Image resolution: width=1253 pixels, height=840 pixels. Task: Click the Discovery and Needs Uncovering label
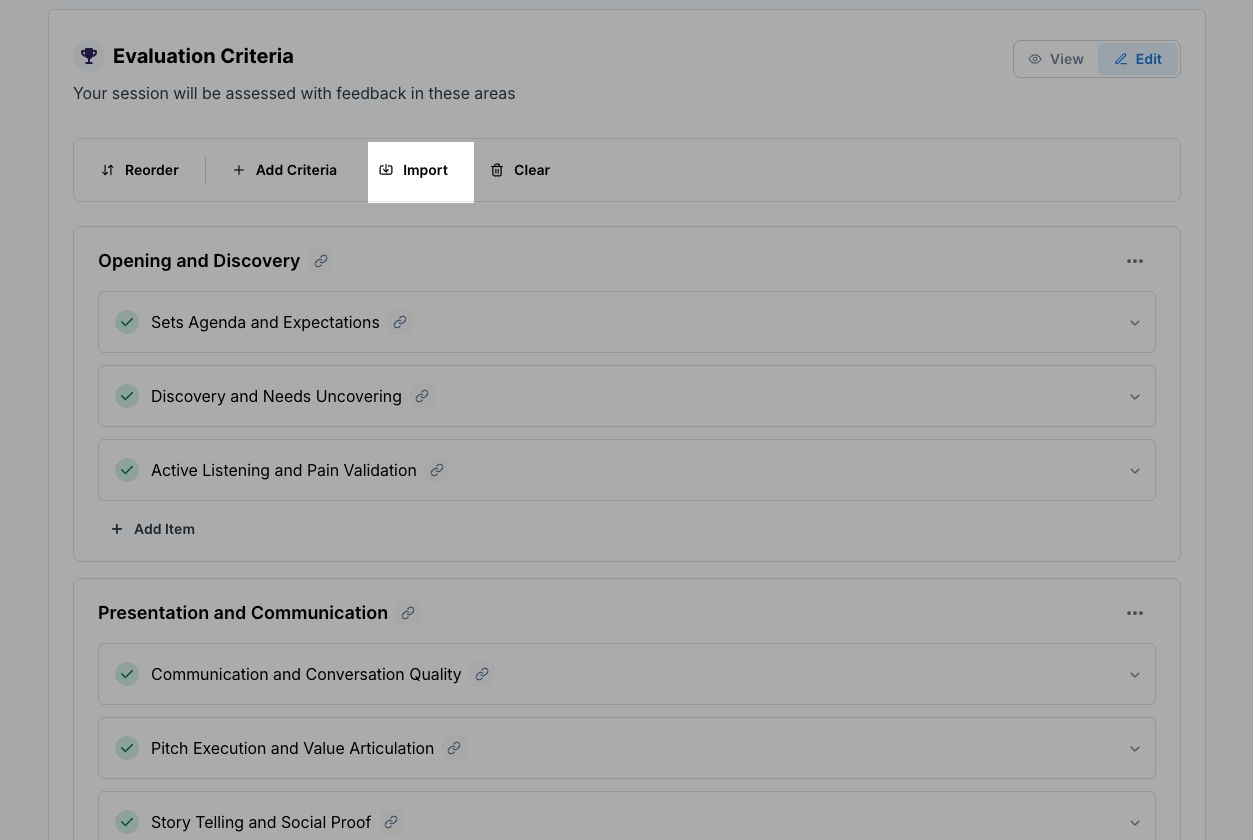[276, 396]
